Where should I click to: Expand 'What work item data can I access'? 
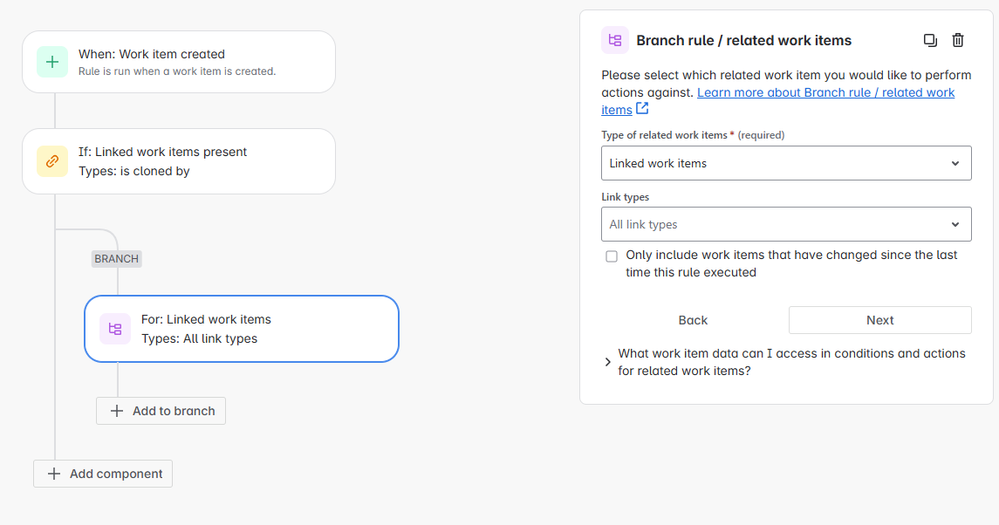(x=608, y=362)
